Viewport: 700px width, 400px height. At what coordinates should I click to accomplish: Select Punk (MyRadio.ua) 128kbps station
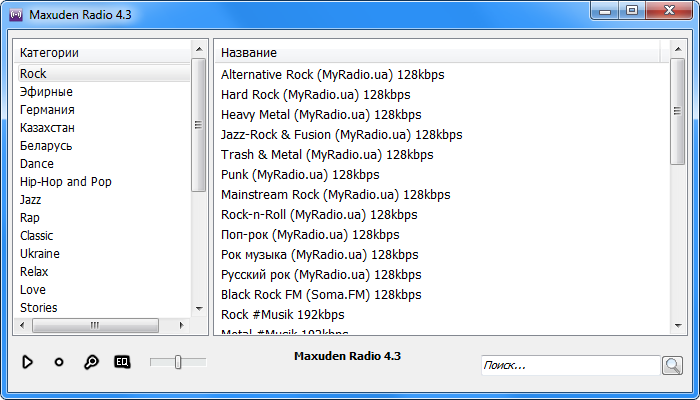point(300,175)
